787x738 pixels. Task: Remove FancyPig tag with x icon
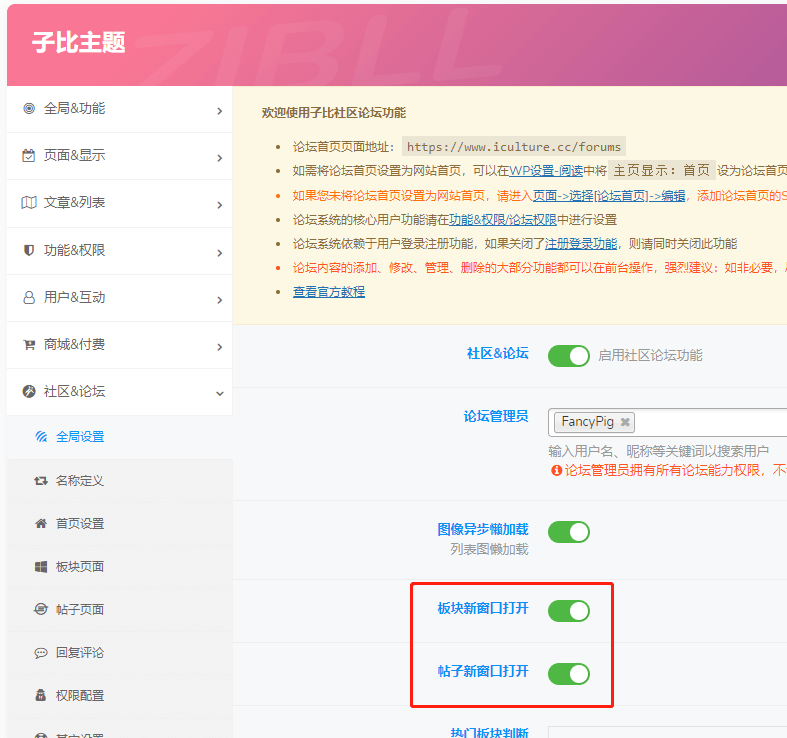pos(625,422)
